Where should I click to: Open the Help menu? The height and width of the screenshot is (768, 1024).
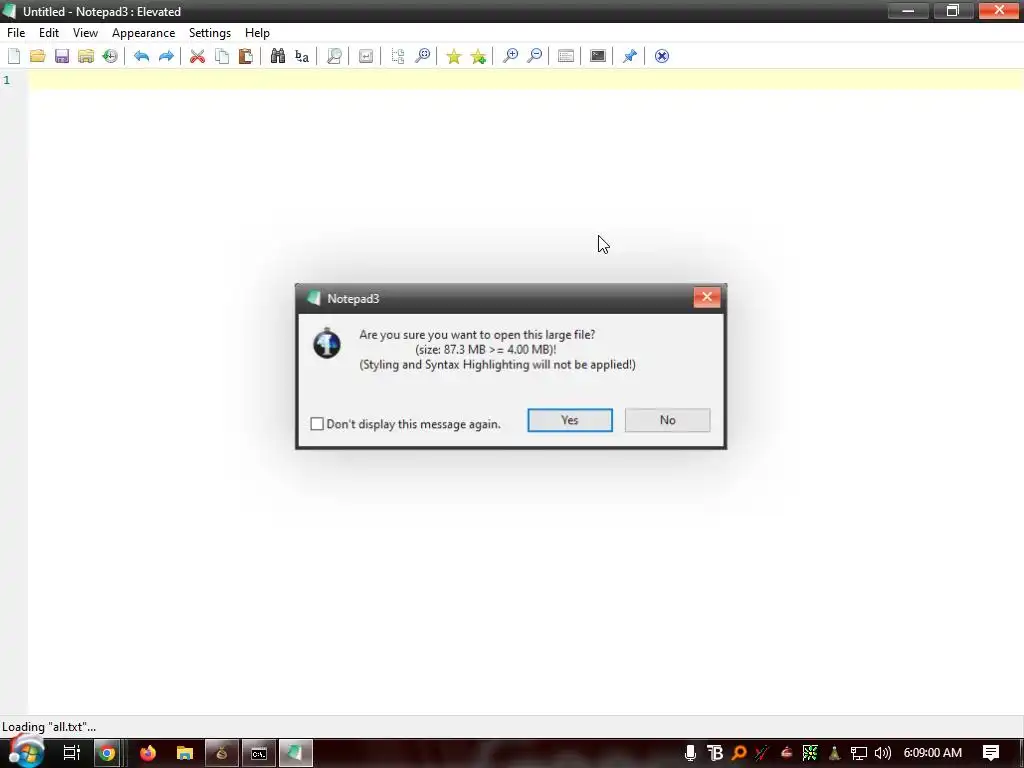(x=257, y=33)
